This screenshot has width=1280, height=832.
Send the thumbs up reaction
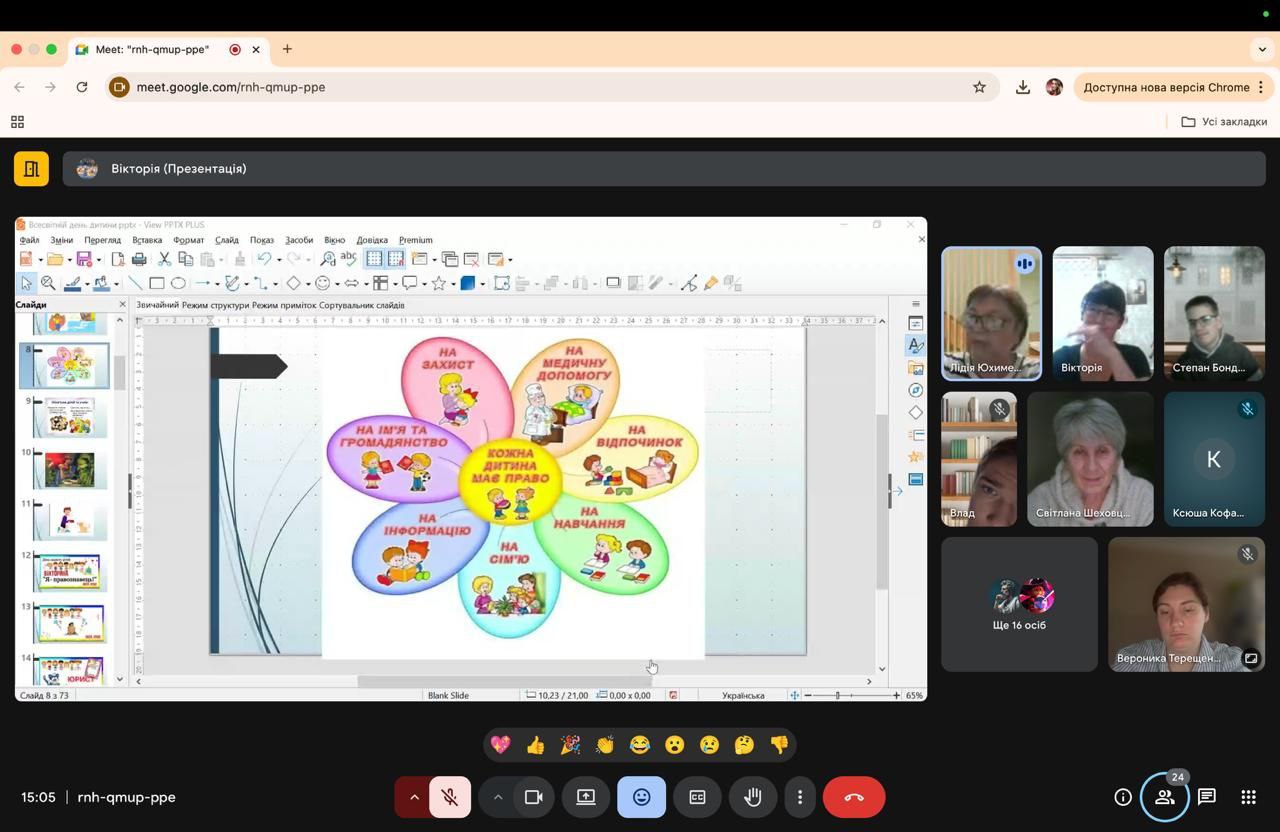click(535, 745)
